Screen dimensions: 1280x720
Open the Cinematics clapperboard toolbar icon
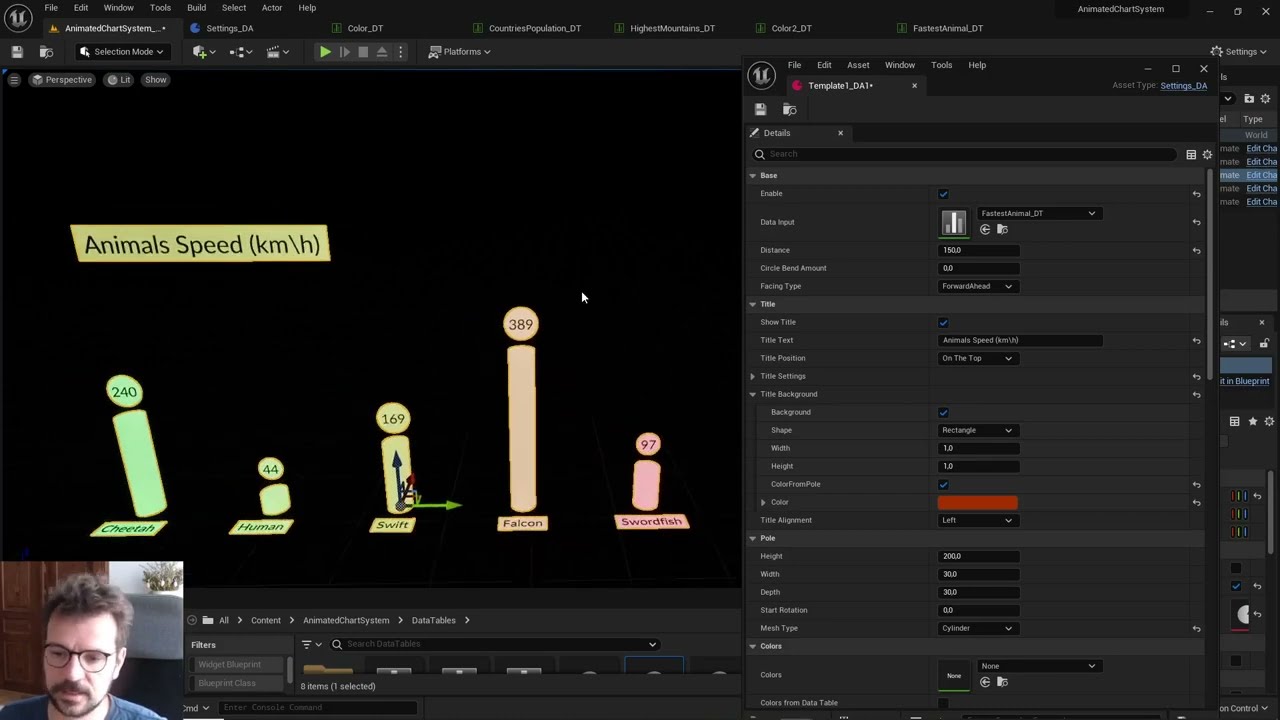[x=275, y=51]
